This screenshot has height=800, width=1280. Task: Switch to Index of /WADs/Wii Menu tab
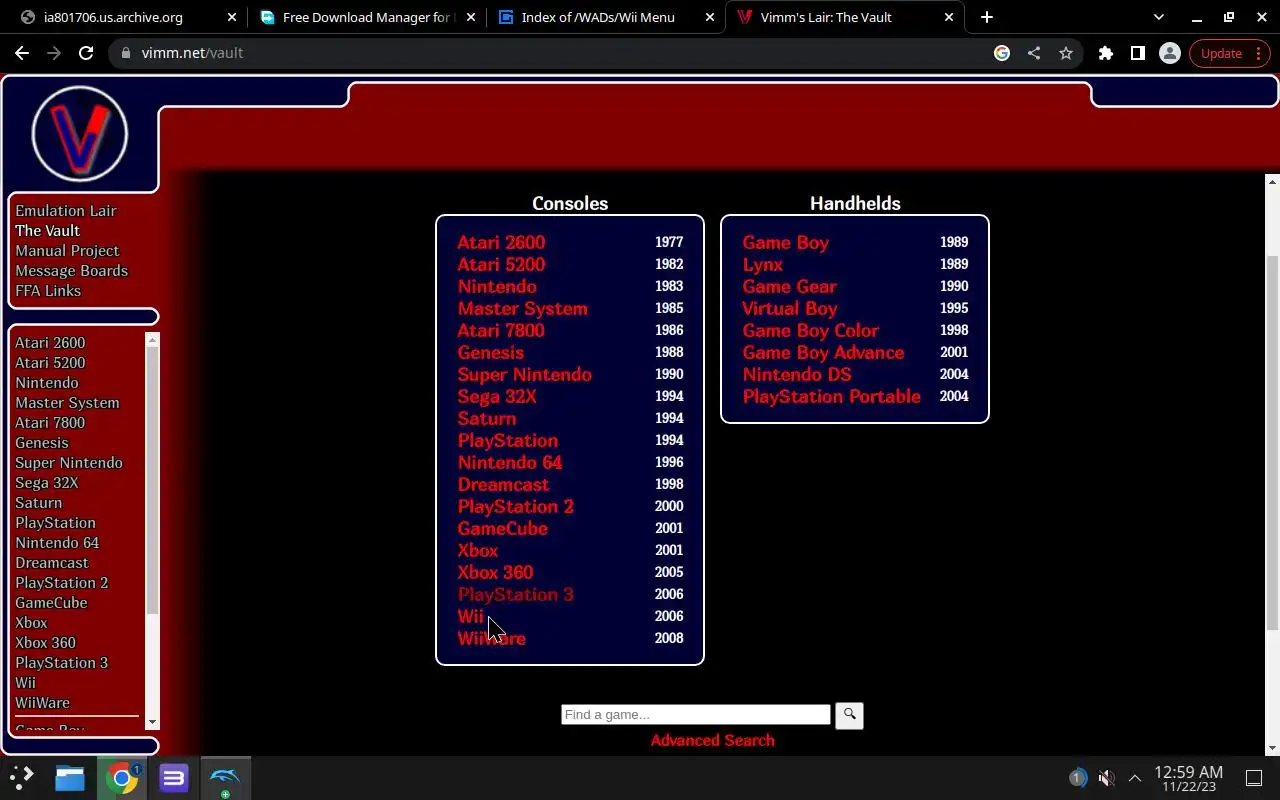point(598,17)
